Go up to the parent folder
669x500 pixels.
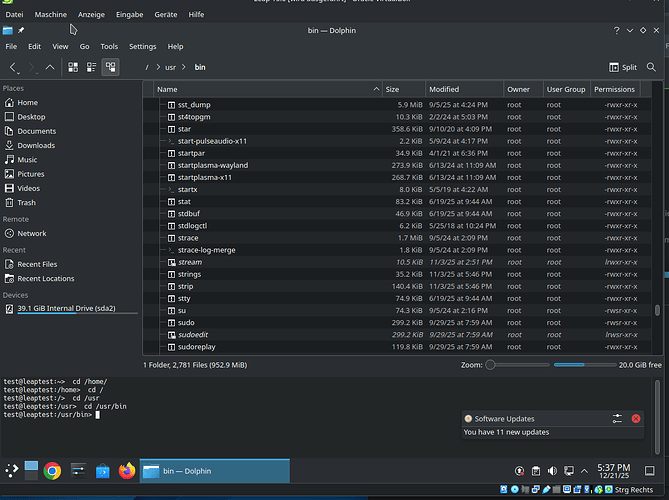50,67
